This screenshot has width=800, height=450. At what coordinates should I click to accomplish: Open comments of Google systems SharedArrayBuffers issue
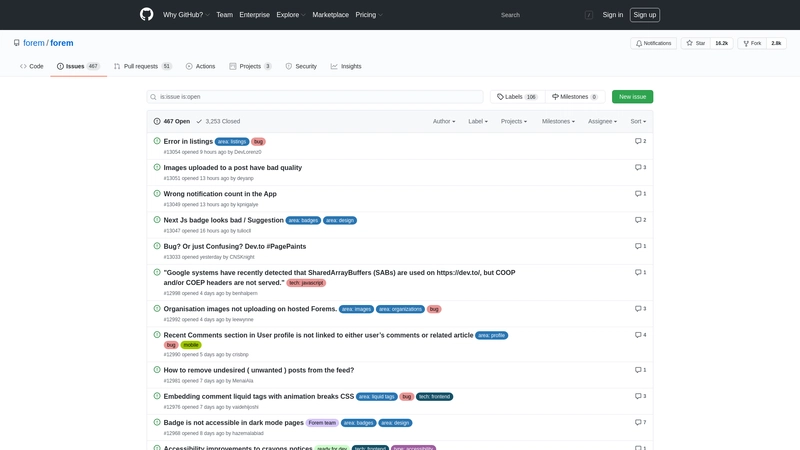pos(640,272)
